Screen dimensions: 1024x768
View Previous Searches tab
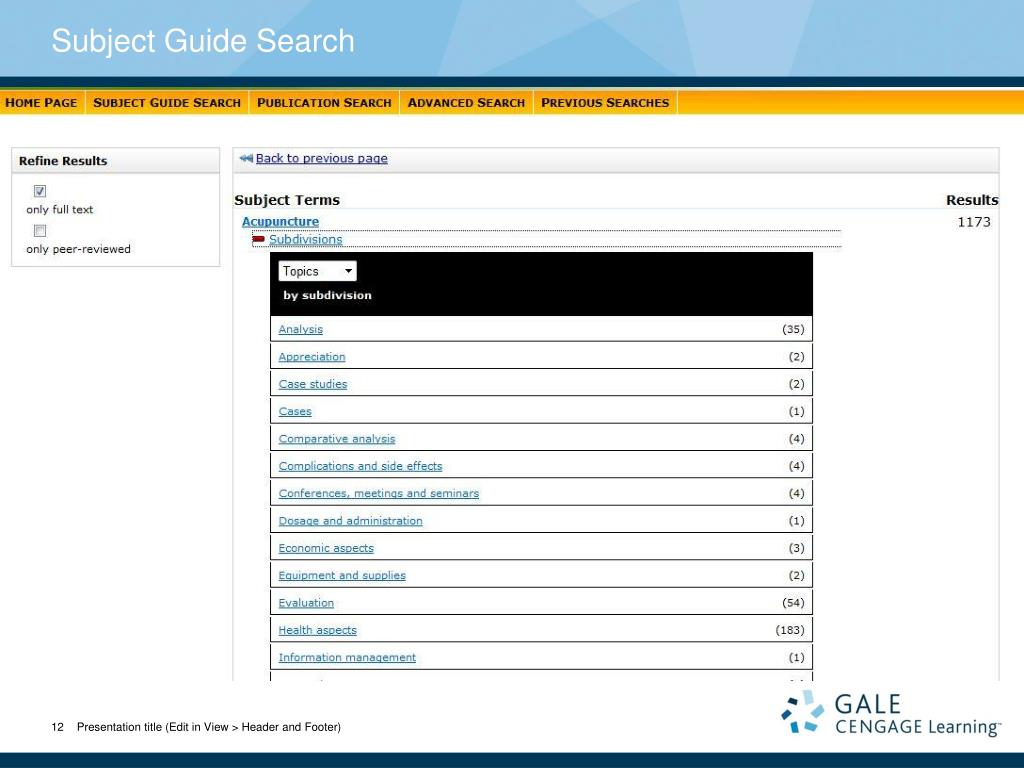pyautogui.click(x=605, y=103)
